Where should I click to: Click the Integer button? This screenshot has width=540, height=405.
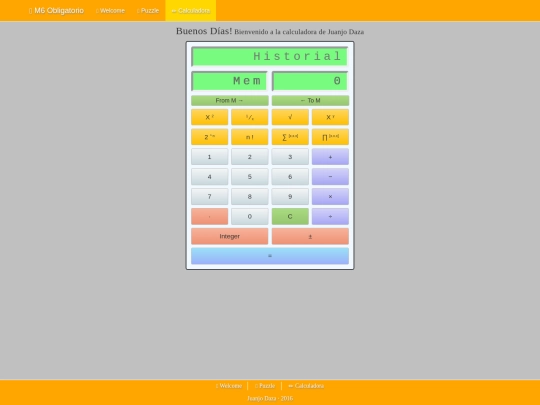(230, 236)
